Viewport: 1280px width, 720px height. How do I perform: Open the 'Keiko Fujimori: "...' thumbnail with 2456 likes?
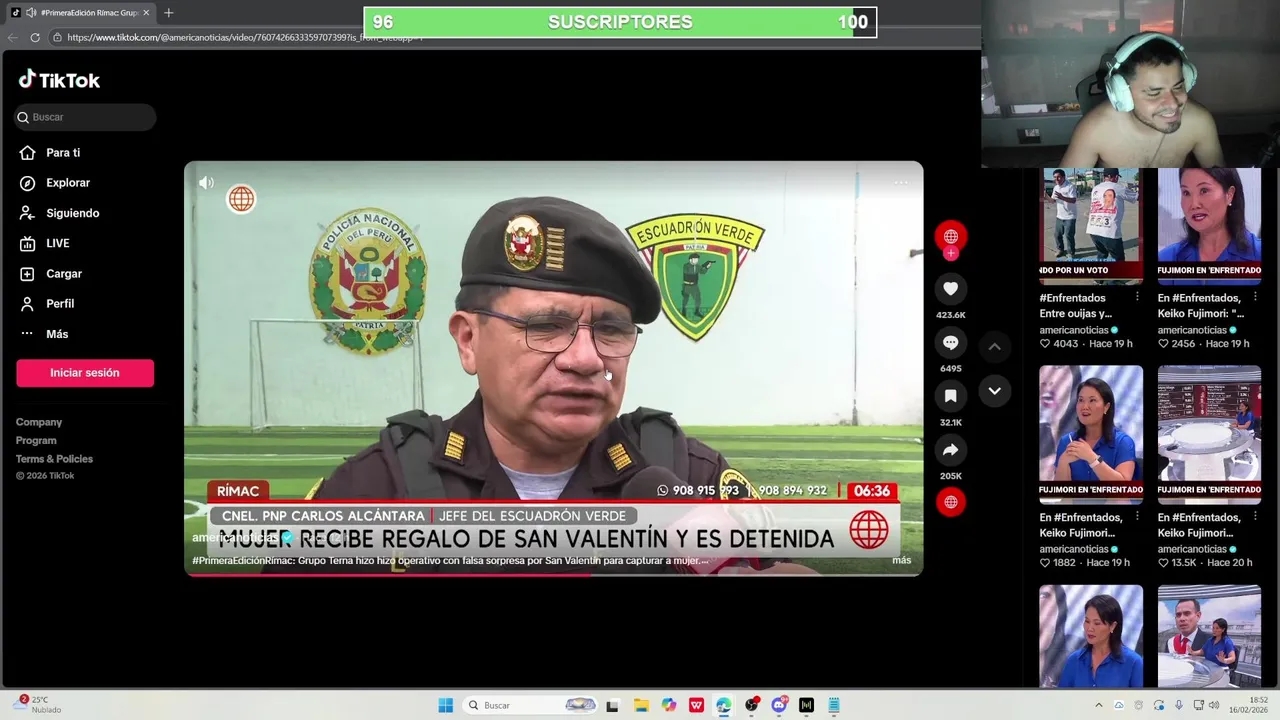[1209, 226]
